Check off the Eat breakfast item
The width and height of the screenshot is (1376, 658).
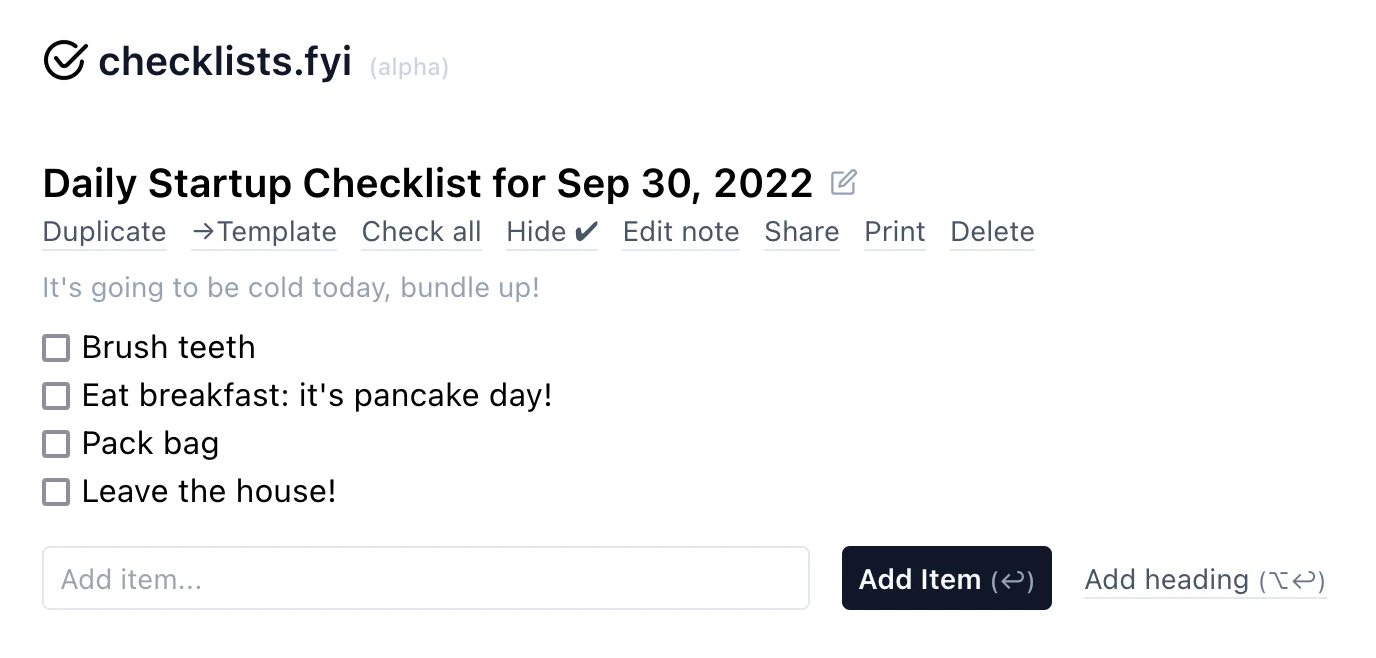point(56,396)
